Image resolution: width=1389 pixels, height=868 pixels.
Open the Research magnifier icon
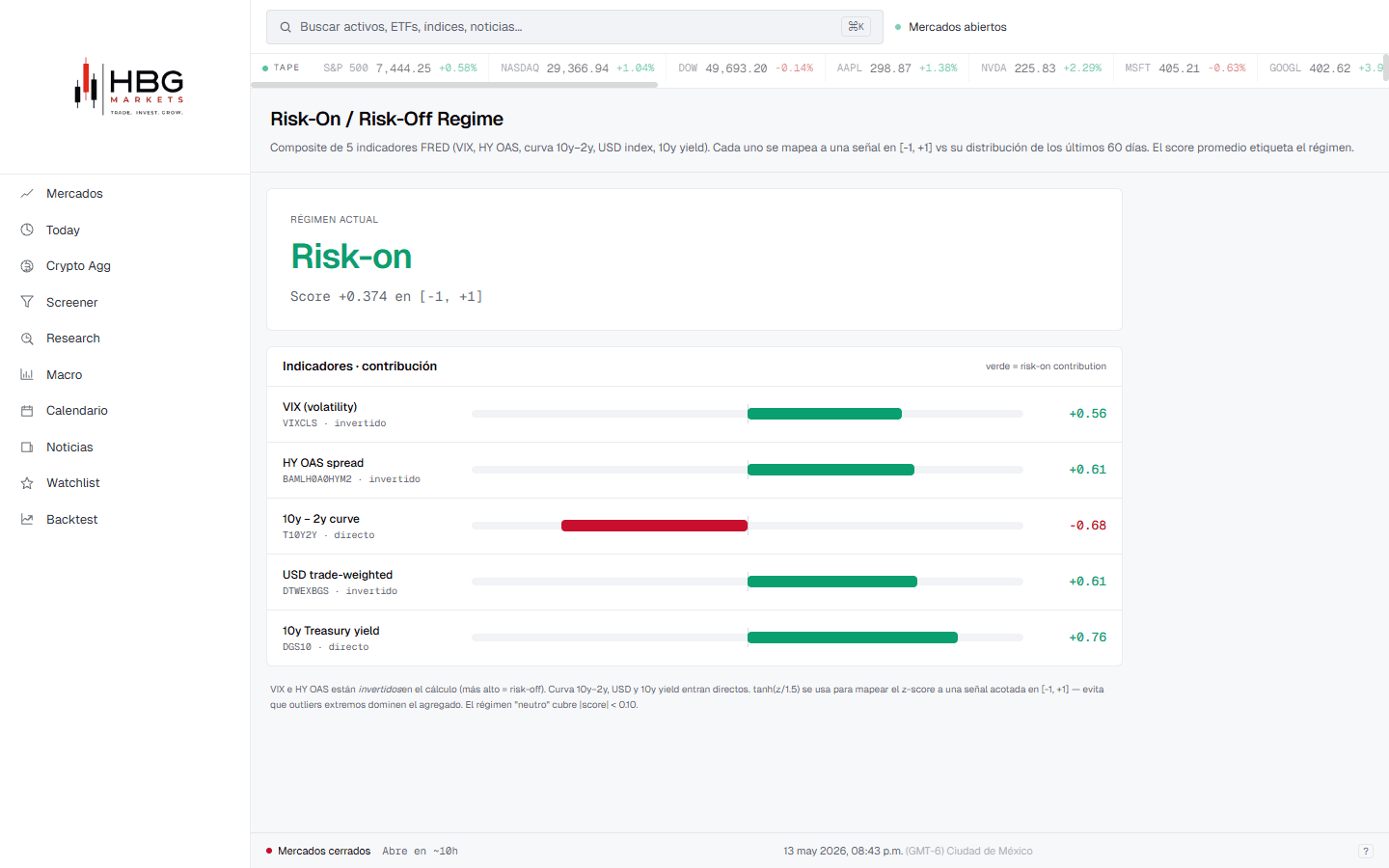27,339
